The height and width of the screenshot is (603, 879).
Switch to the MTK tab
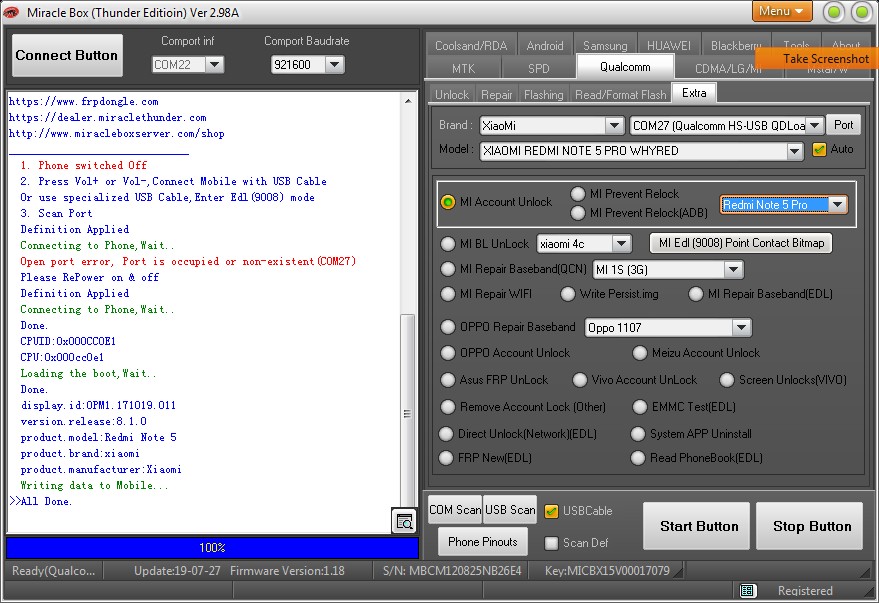click(463, 68)
